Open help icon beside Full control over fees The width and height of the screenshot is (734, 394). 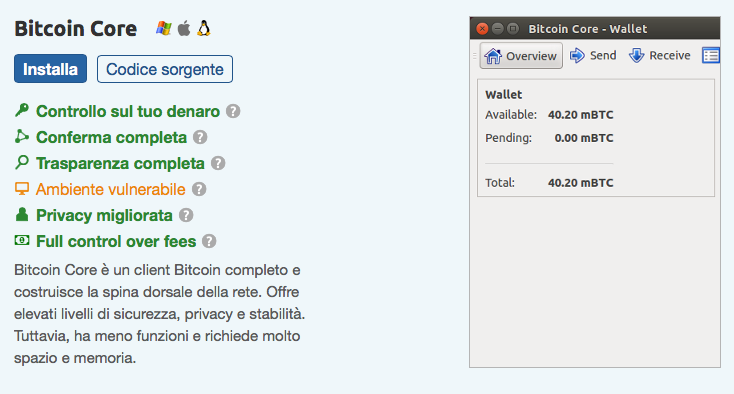click(209, 241)
